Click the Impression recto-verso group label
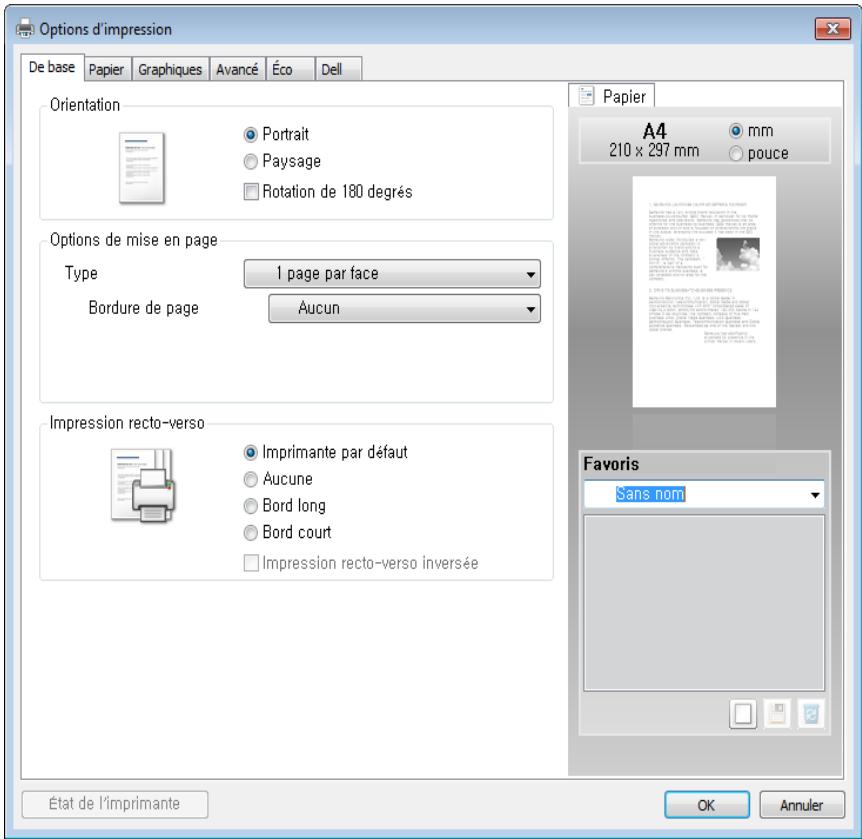The image size is (862, 839). [x=127, y=422]
